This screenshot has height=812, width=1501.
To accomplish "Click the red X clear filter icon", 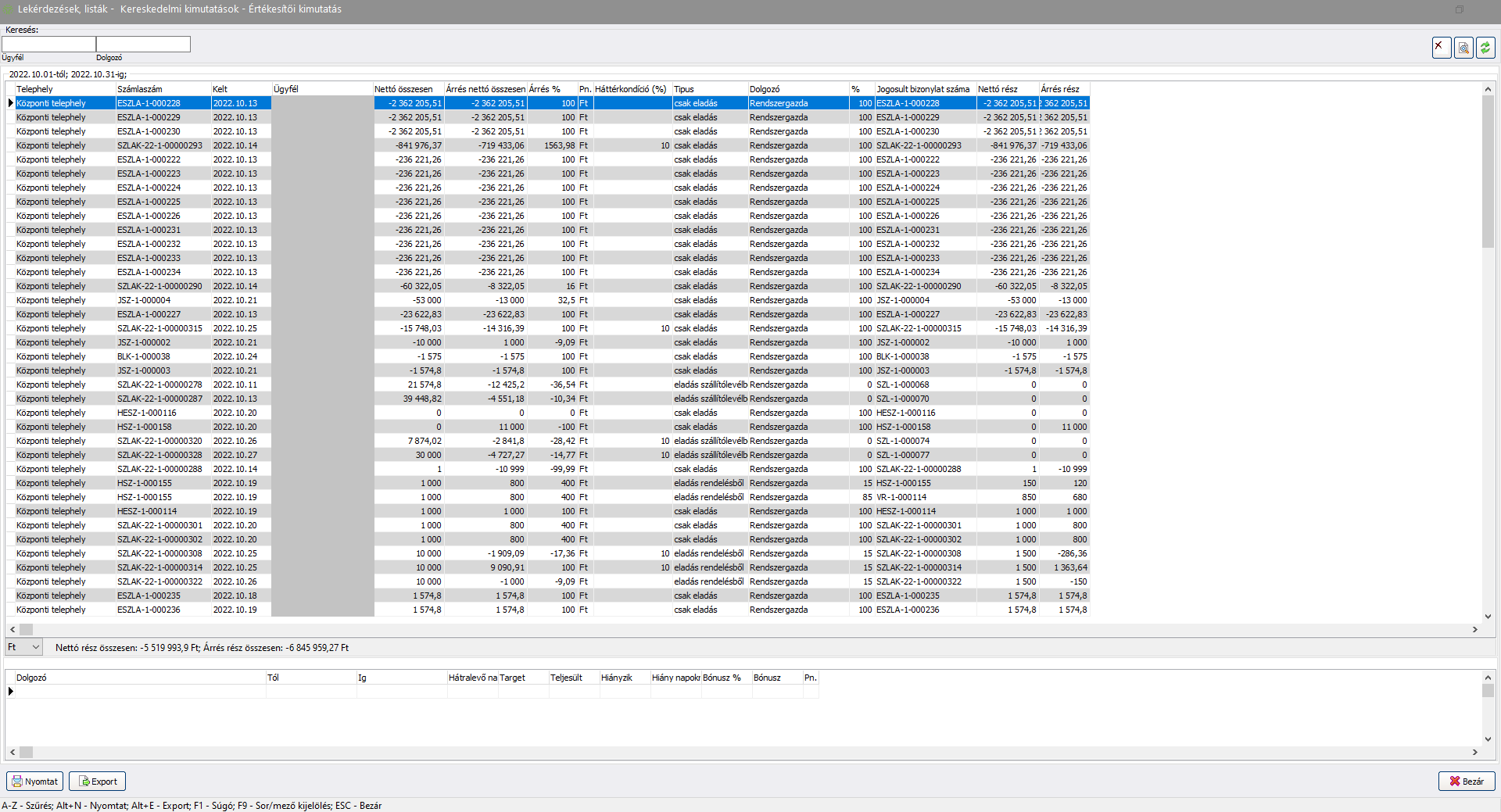I will (x=1441, y=48).
